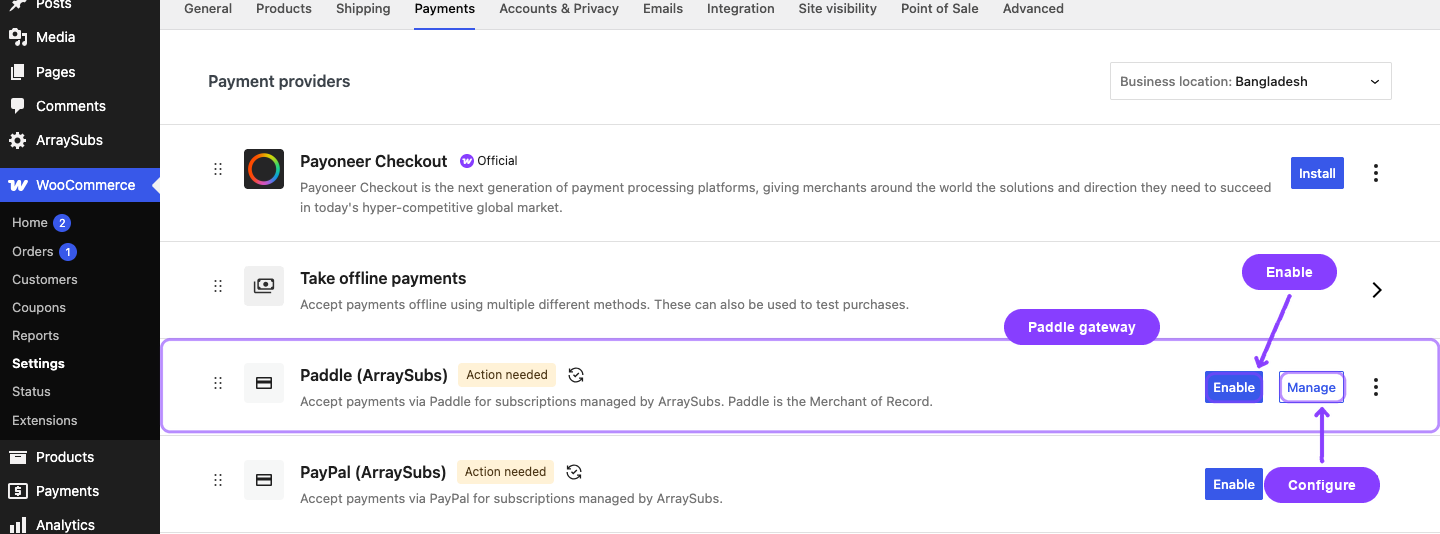Open Paddle (ArraySubs) three-dot options menu
Image resolution: width=1440 pixels, height=534 pixels.
coord(1376,387)
